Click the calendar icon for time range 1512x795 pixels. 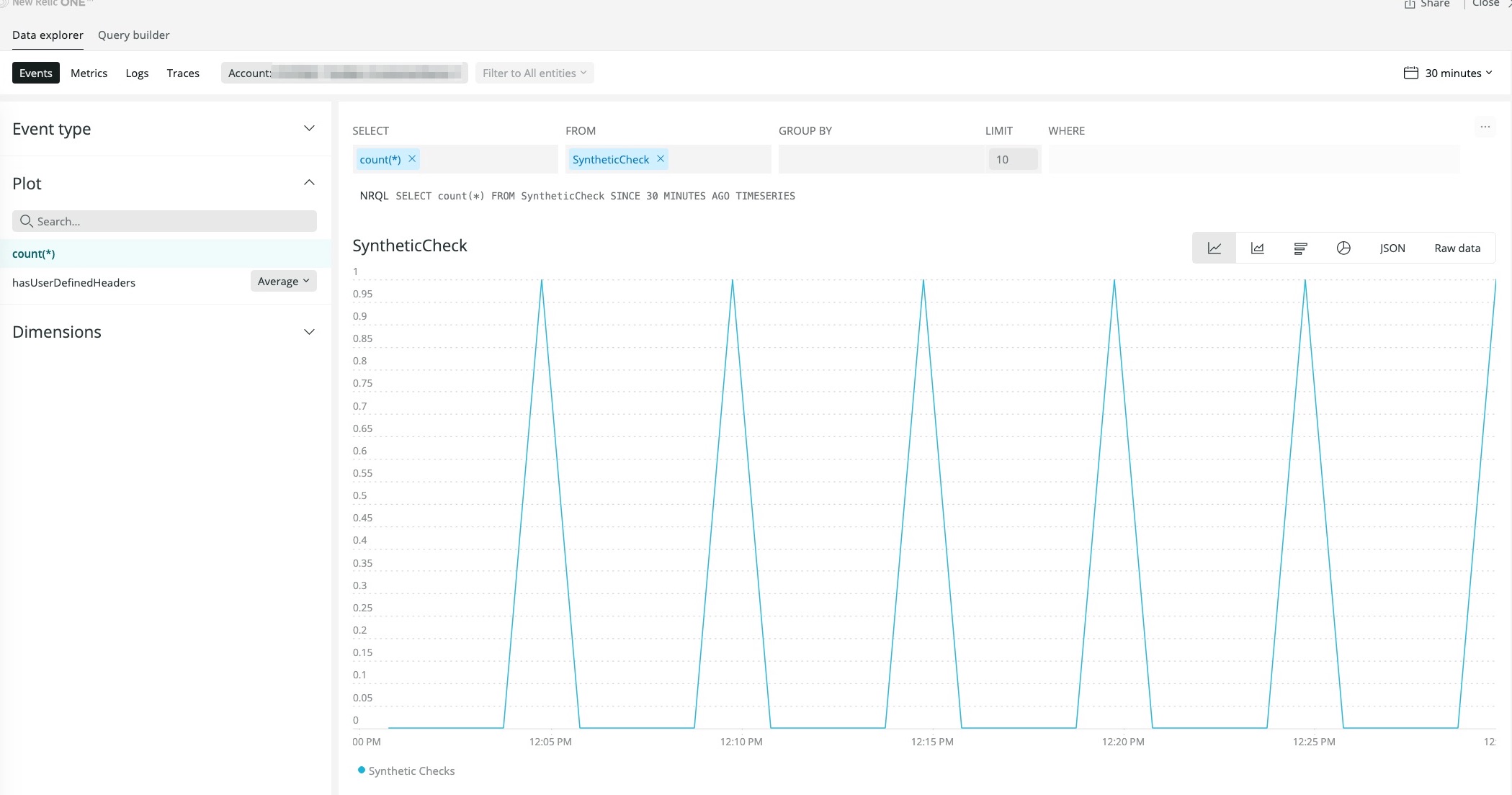1411,73
